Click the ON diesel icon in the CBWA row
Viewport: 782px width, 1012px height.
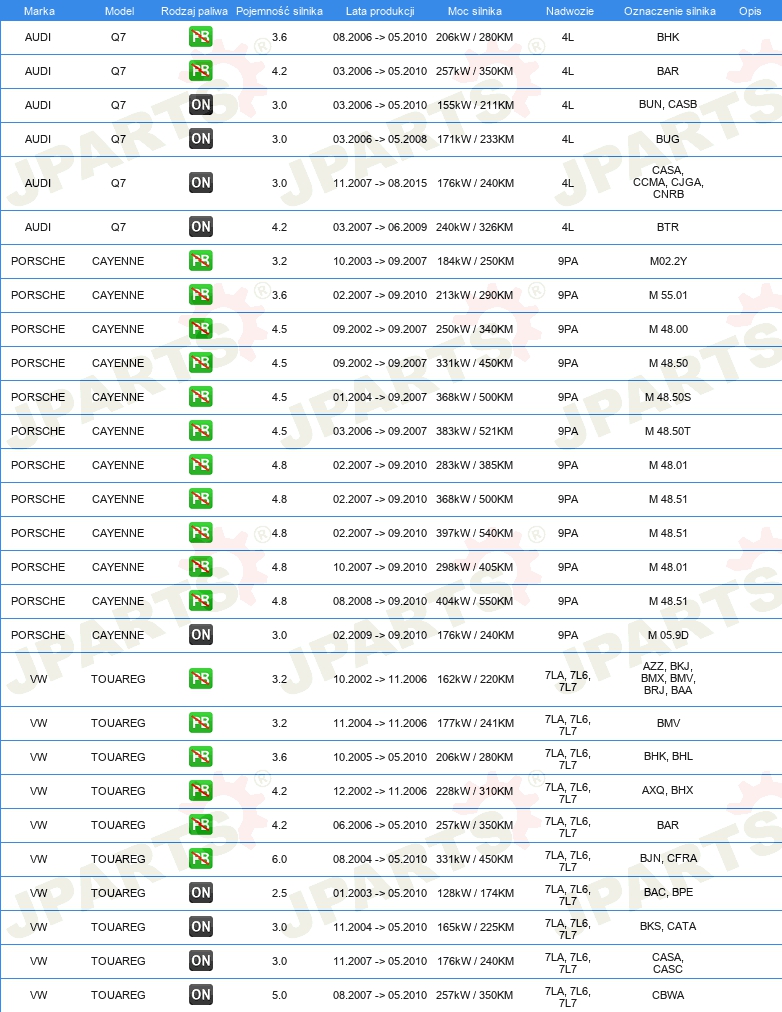pyautogui.click(x=201, y=995)
